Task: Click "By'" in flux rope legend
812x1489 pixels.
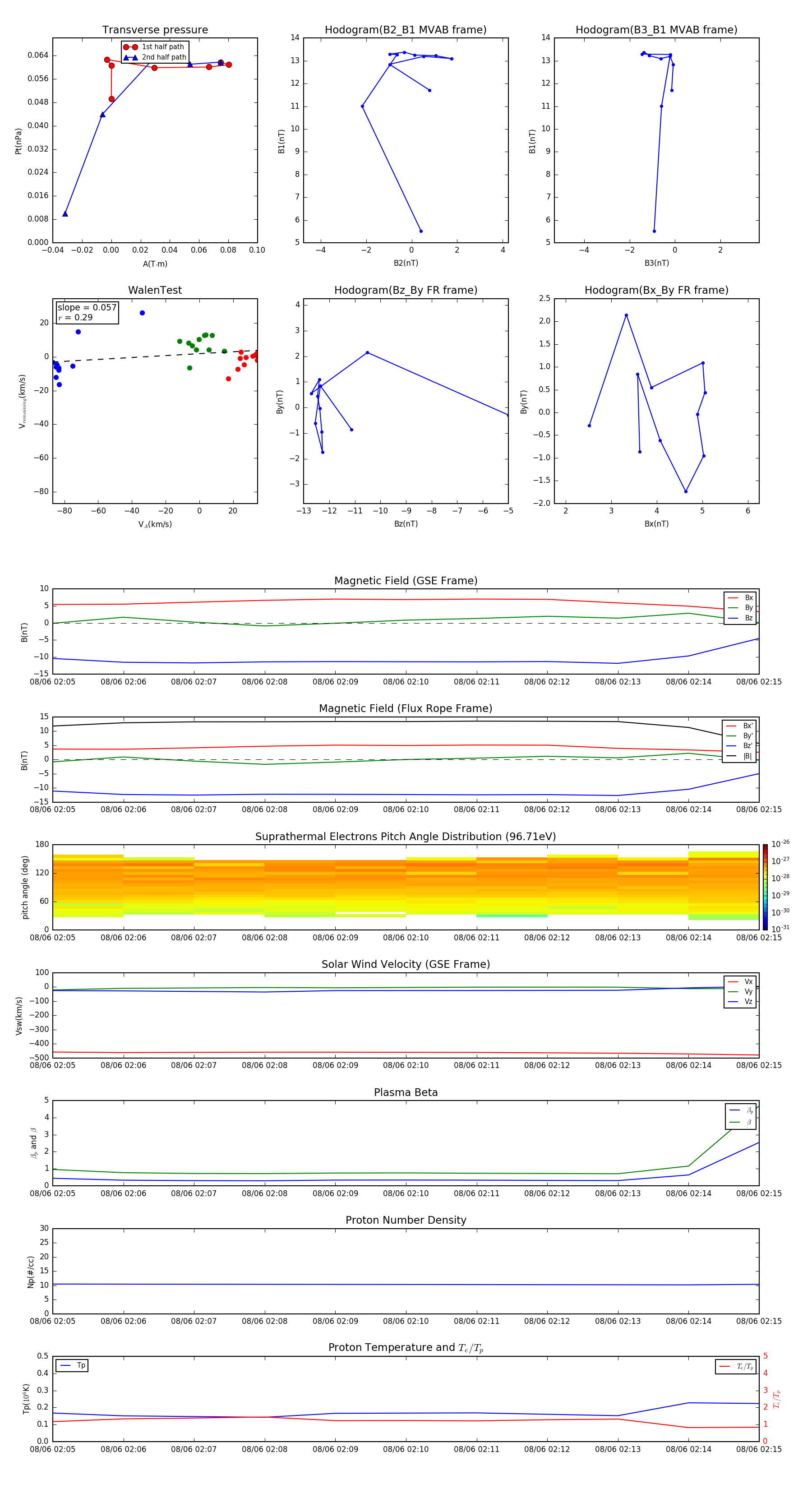Action: click(748, 736)
